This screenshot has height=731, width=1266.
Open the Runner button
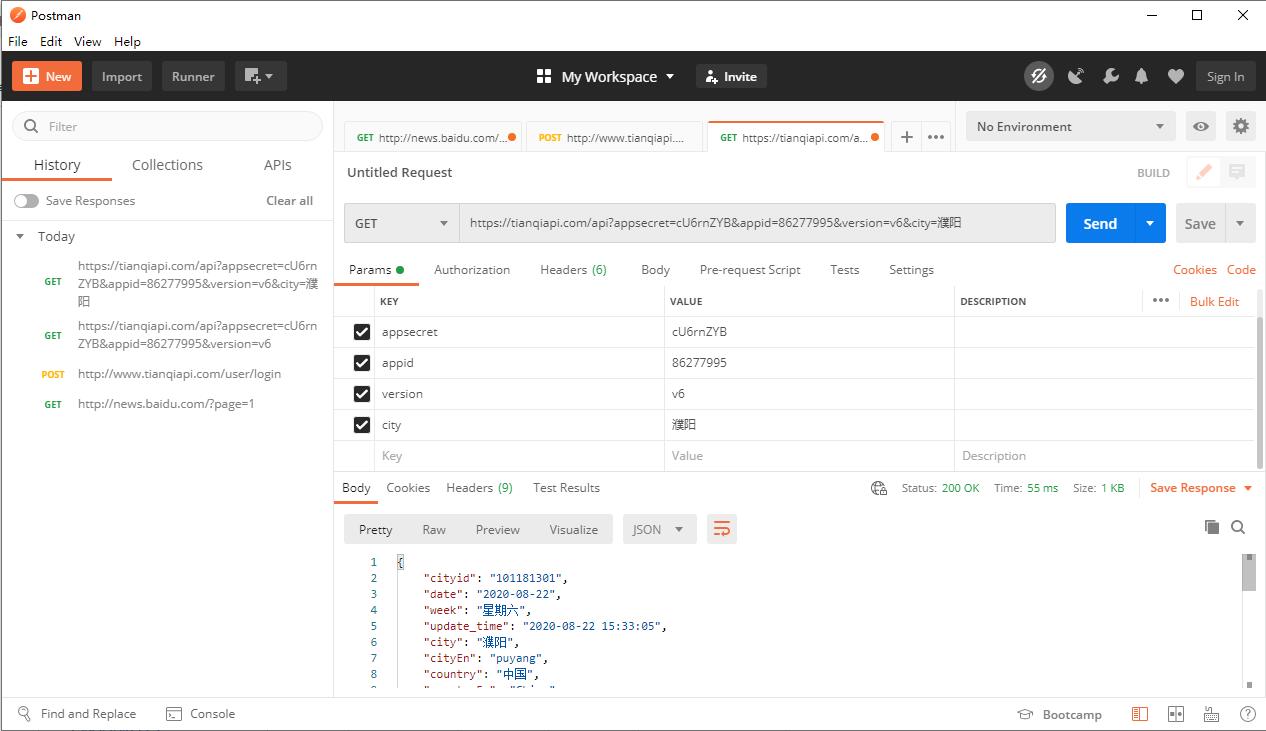tap(193, 76)
